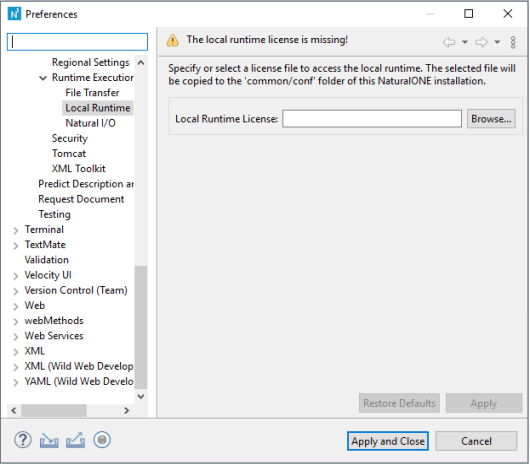The width and height of the screenshot is (530, 465).
Task: Expand the XML tree node
Action: tap(16, 352)
